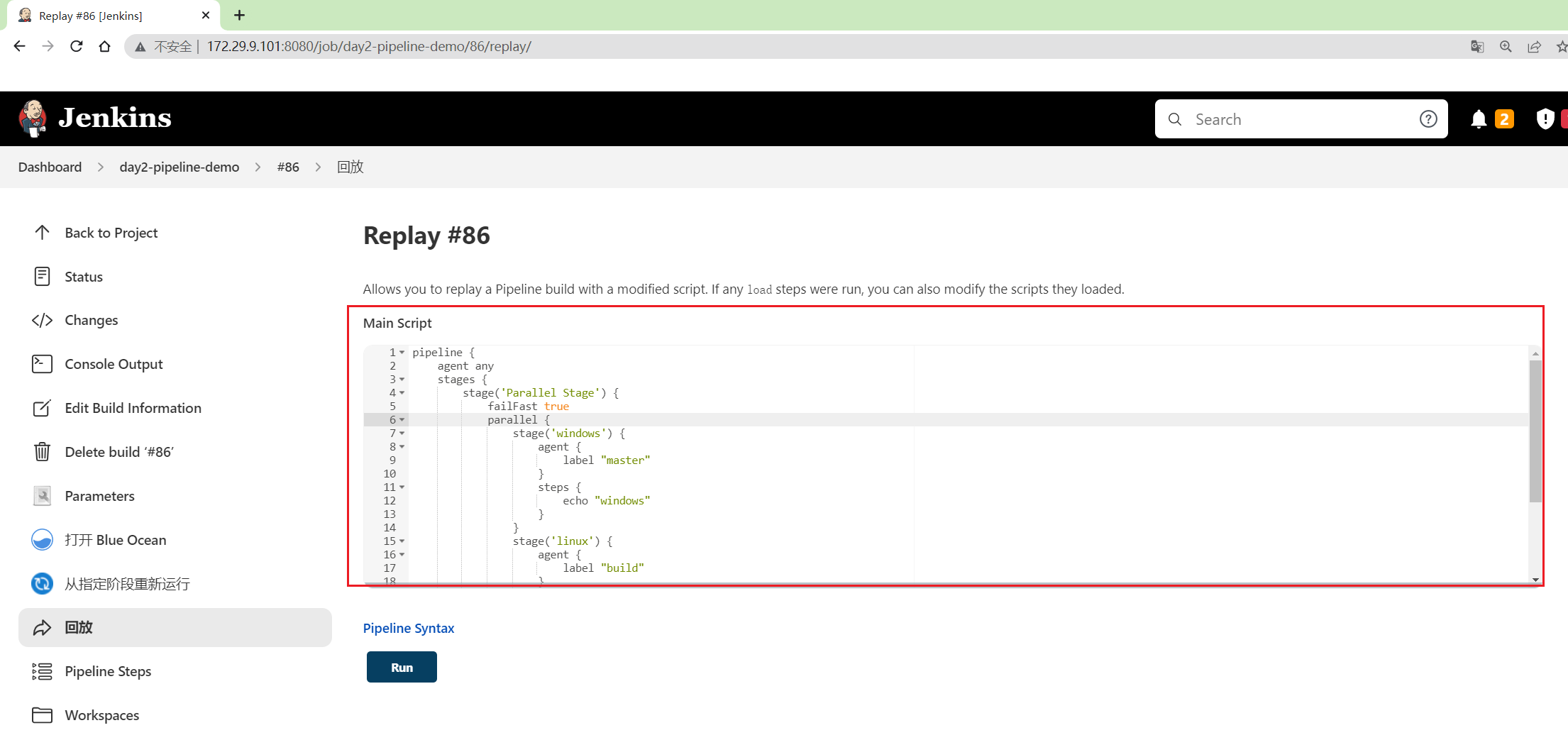
Task: Open Edit Build Information sidebar item
Action: pos(175,408)
